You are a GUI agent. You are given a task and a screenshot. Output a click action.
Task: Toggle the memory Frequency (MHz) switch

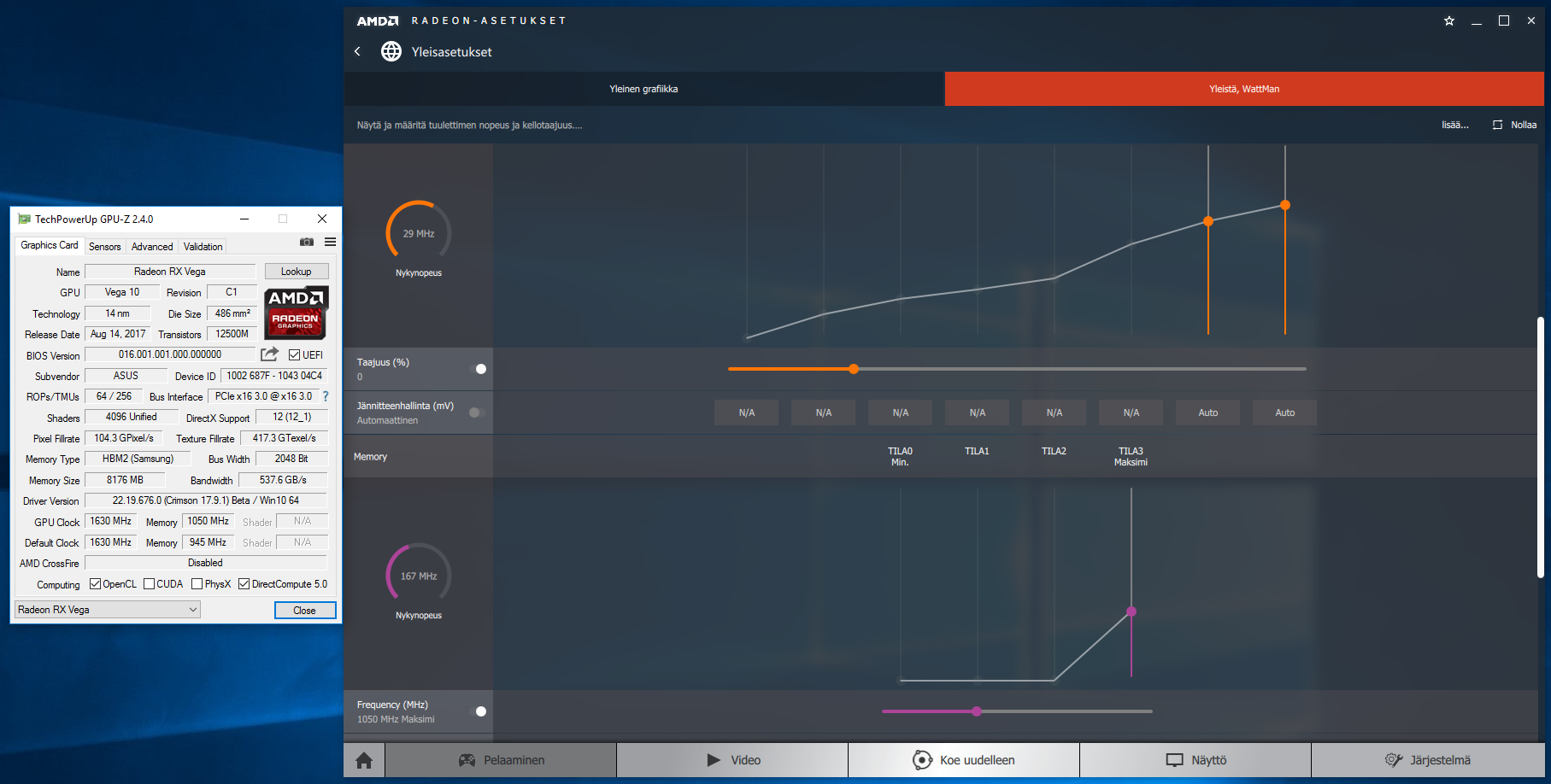(x=479, y=711)
